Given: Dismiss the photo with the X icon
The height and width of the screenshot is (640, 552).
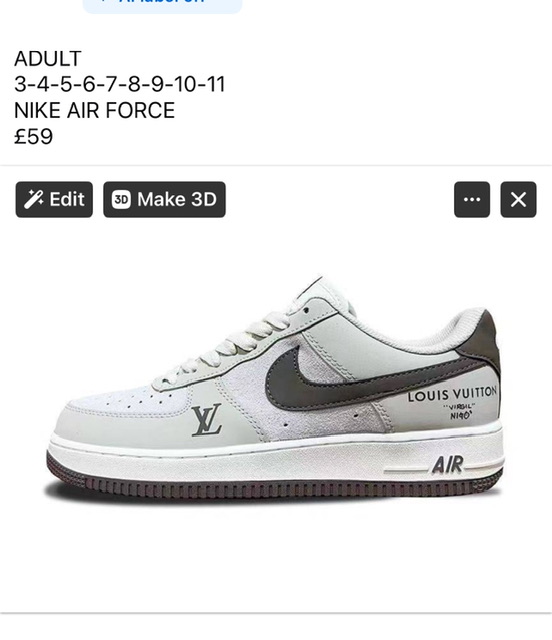Looking at the screenshot, I should click(519, 200).
